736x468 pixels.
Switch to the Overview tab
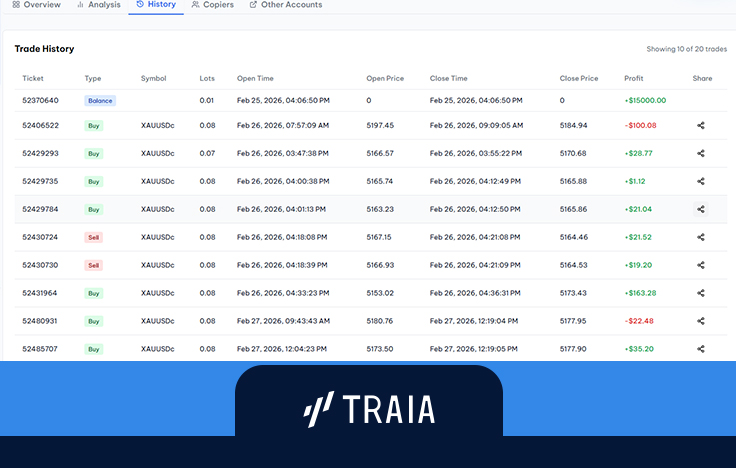pos(36,5)
